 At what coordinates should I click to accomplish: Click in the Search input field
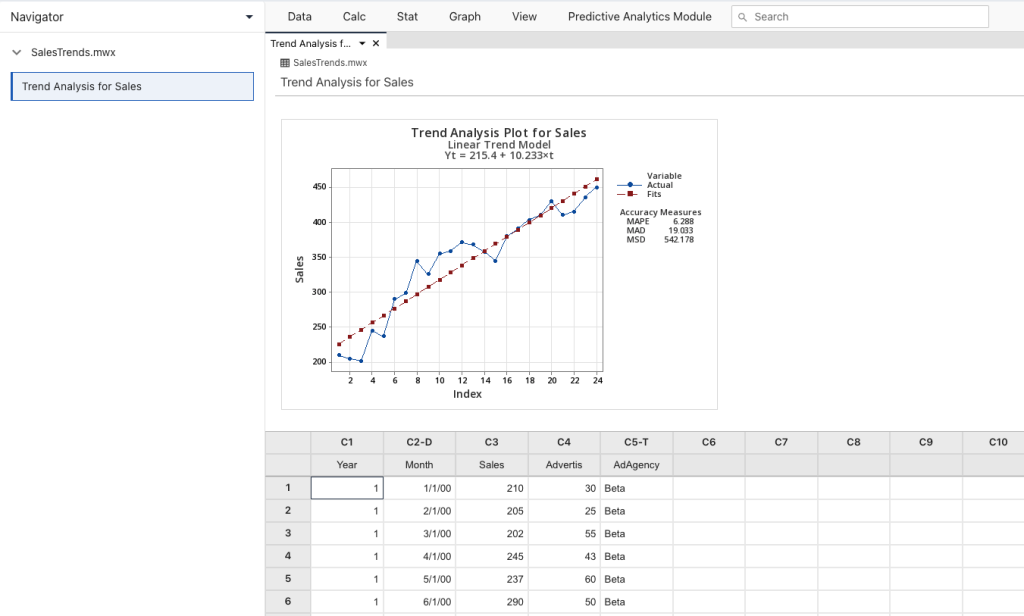(860, 17)
